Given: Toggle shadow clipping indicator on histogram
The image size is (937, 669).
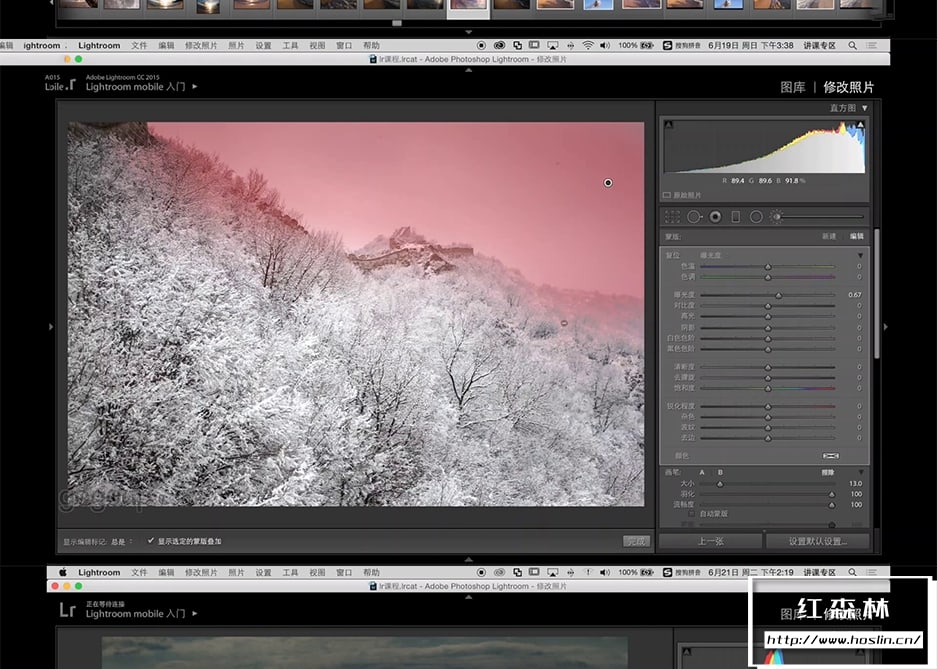Looking at the screenshot, I should 669,125.
